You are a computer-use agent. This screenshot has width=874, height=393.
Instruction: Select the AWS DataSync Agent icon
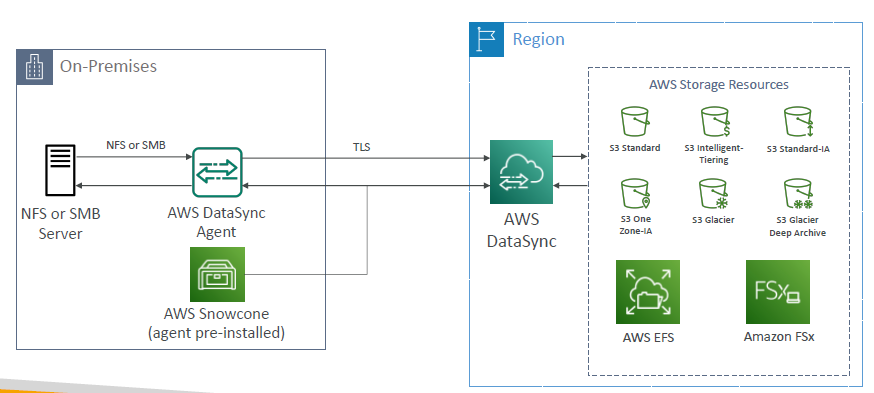(217, 172)
